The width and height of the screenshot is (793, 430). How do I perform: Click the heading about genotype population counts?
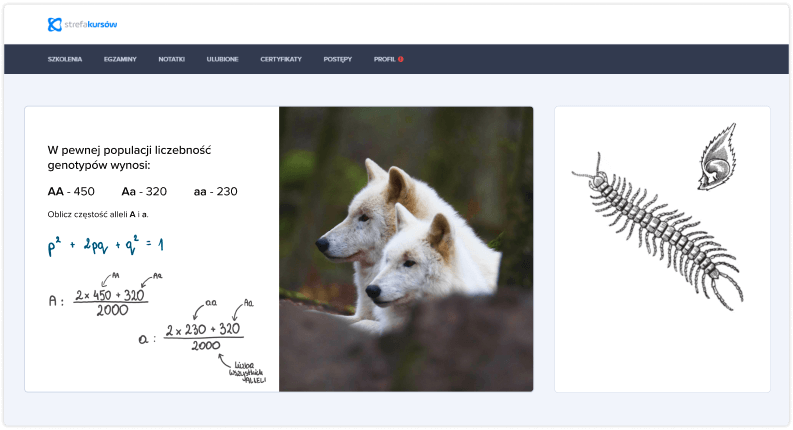(x=129, y=157)
